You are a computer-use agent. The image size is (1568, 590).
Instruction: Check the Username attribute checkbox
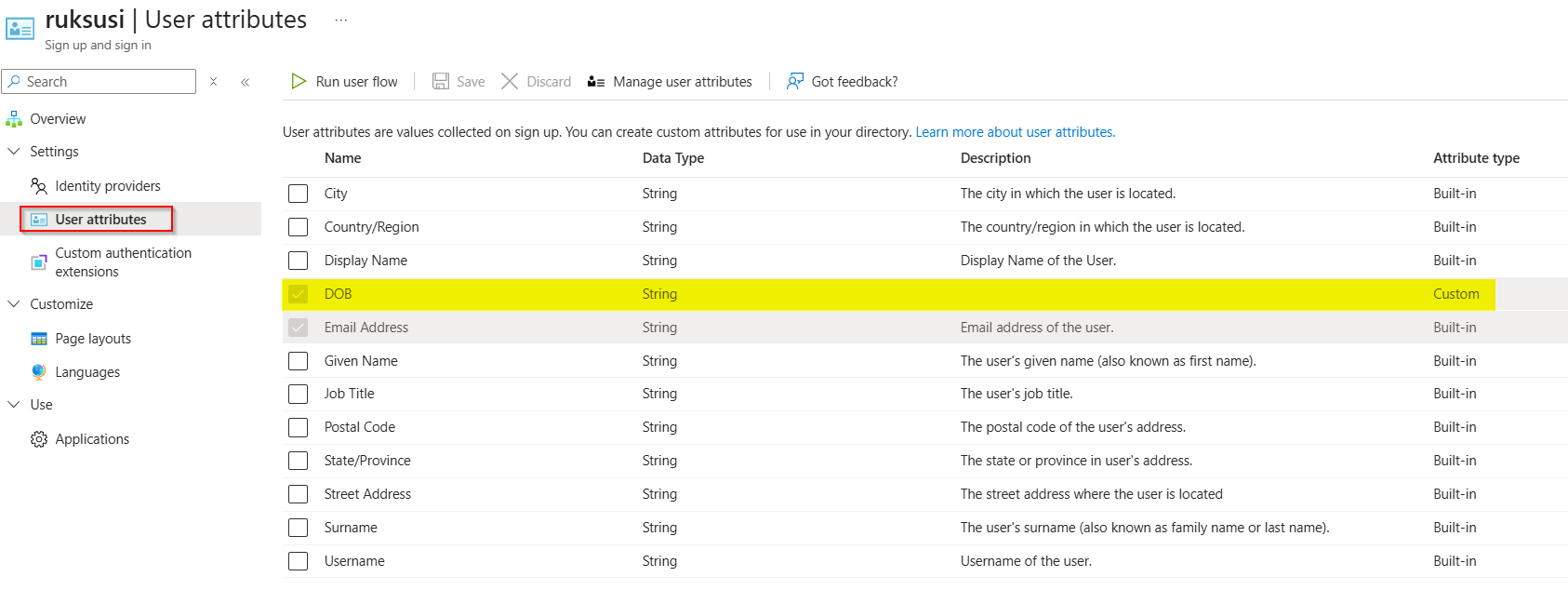tap(298, 561)
